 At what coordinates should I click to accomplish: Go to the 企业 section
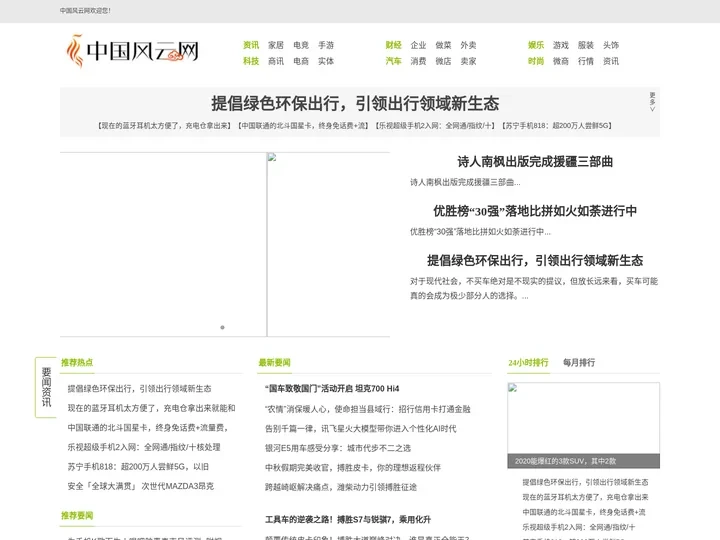pos(418,45)
